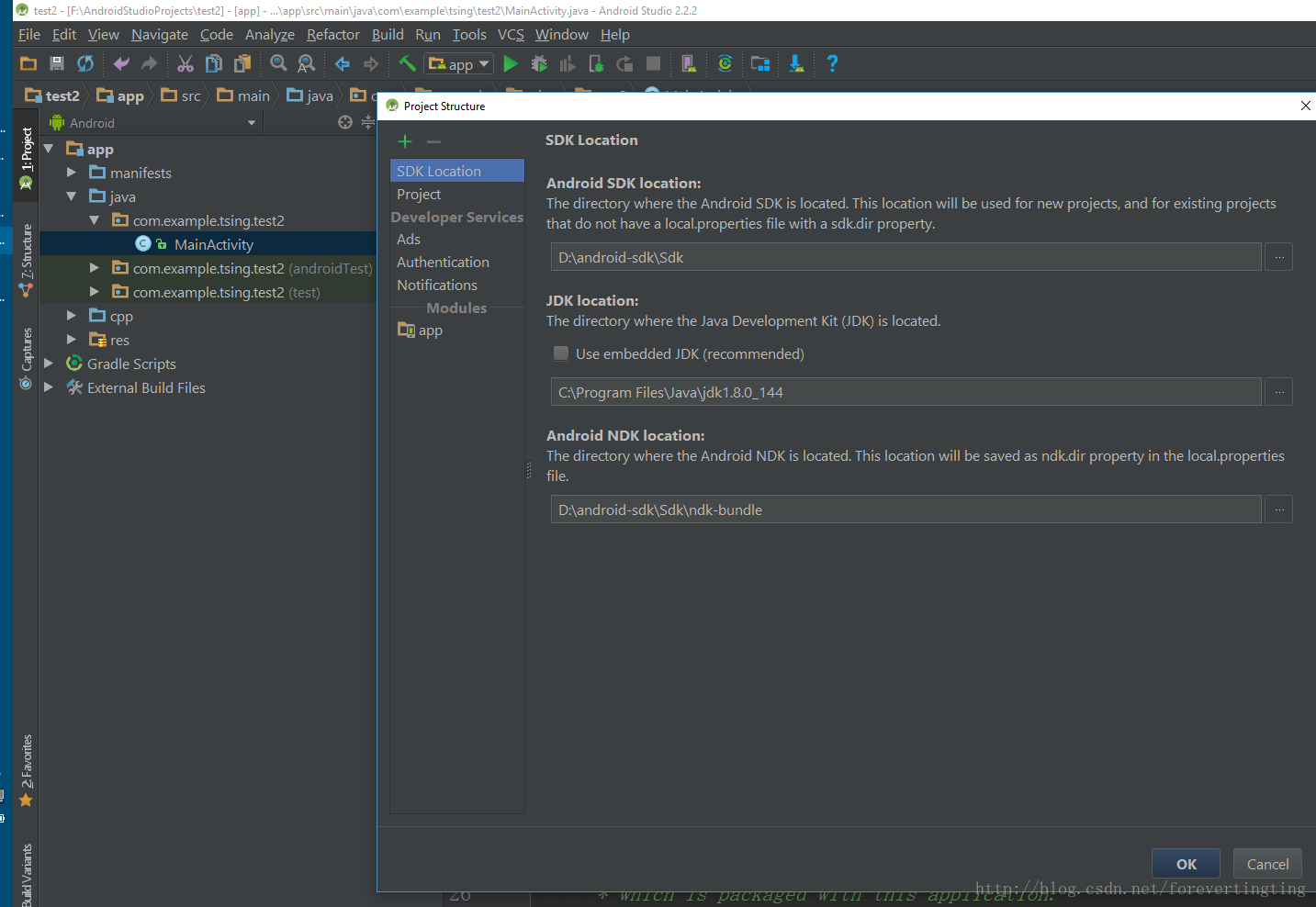This screenshot has height=907, width=1316.
Task: Expand External Build Files node
Action: tap(49, 387)
